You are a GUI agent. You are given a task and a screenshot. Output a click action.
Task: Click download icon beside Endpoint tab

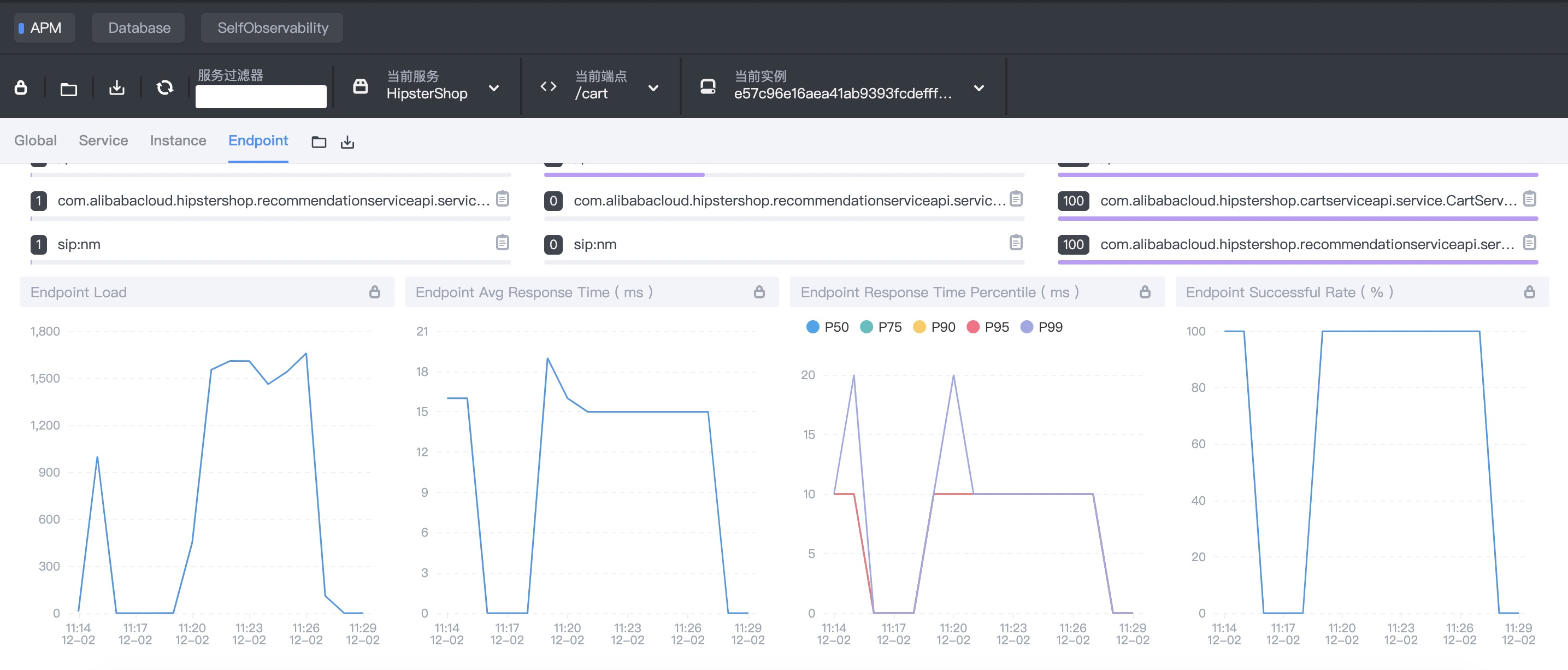click(347, 142)
